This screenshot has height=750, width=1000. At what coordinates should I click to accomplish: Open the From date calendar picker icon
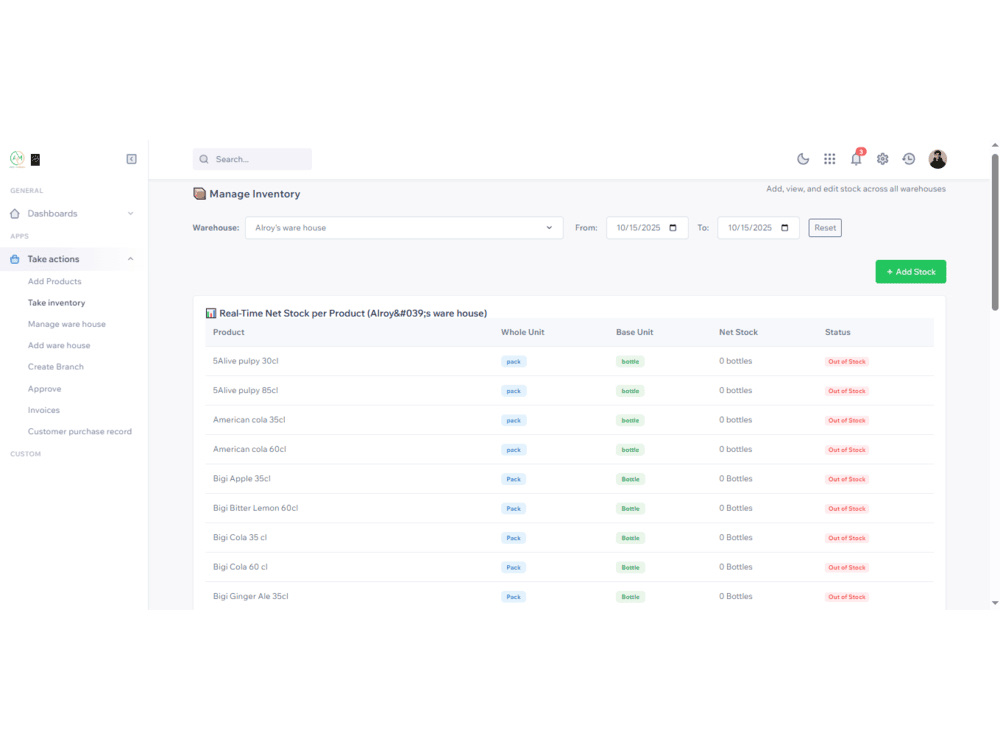click(673, 228)
